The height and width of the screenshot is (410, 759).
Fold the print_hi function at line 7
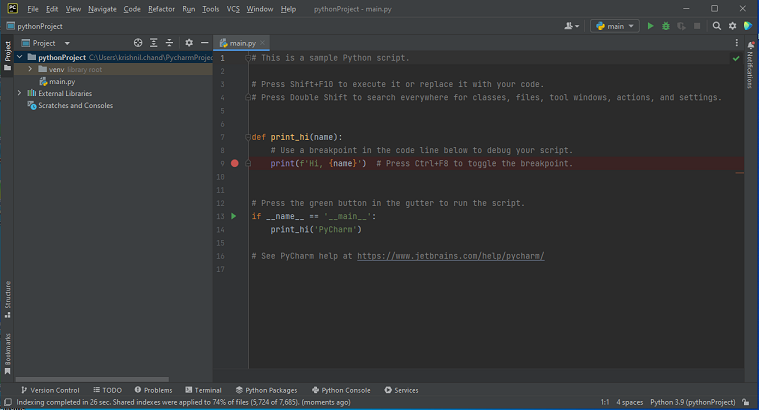(248, 137)
